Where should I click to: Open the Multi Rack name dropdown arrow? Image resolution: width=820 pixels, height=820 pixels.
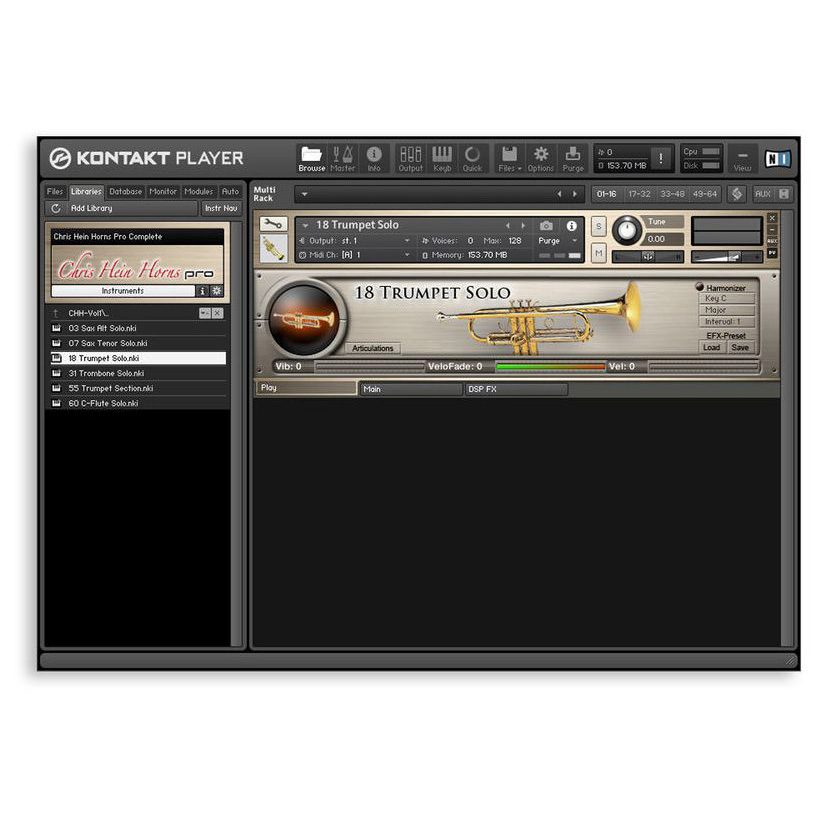click(304, 195)
